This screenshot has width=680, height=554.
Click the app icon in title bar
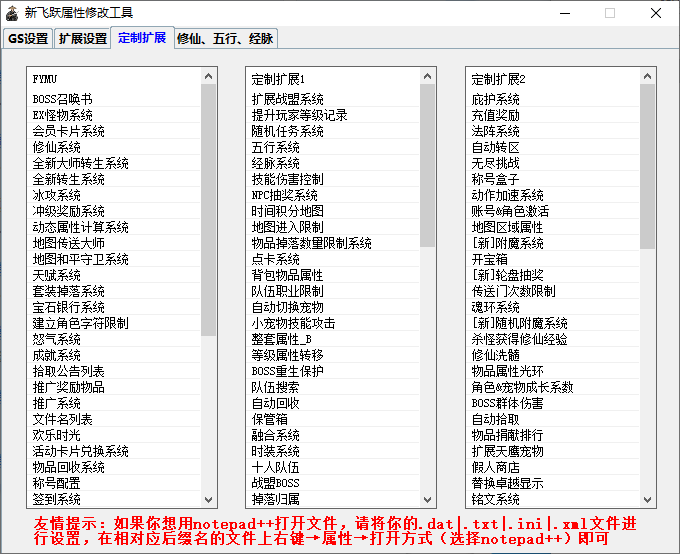click(13, 13)
